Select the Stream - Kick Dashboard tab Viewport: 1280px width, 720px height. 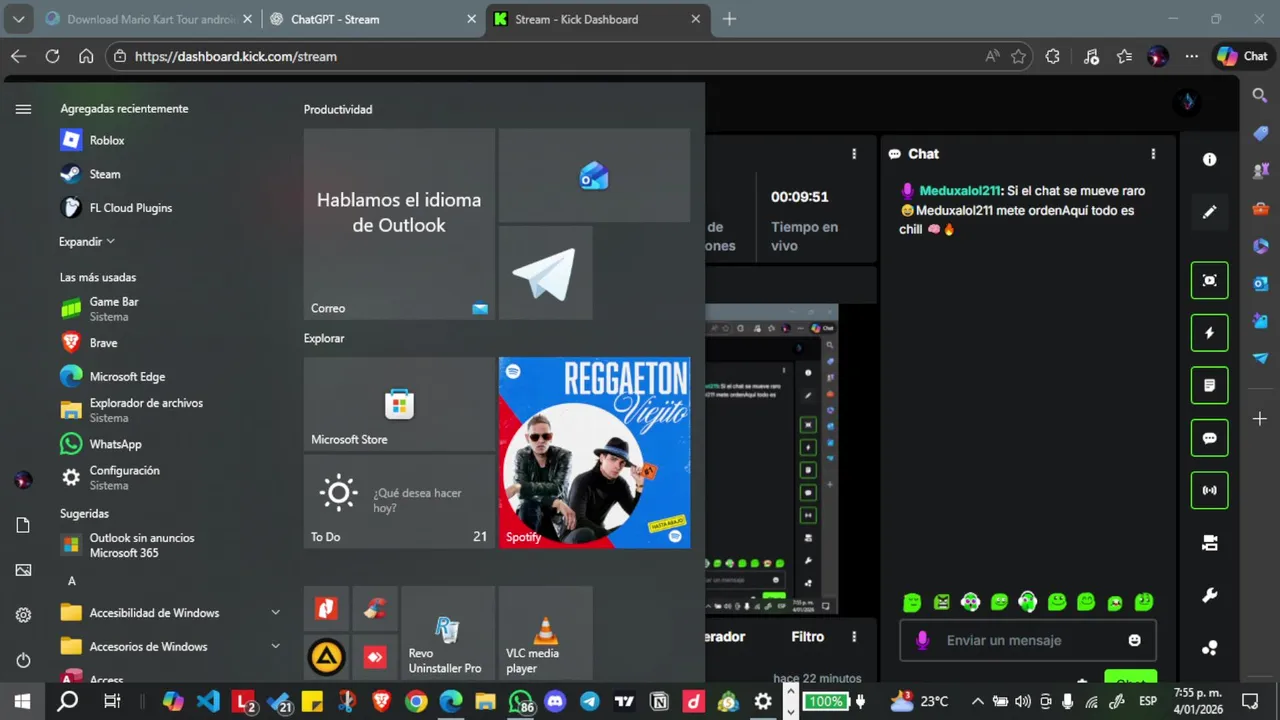tap(598, 19)
